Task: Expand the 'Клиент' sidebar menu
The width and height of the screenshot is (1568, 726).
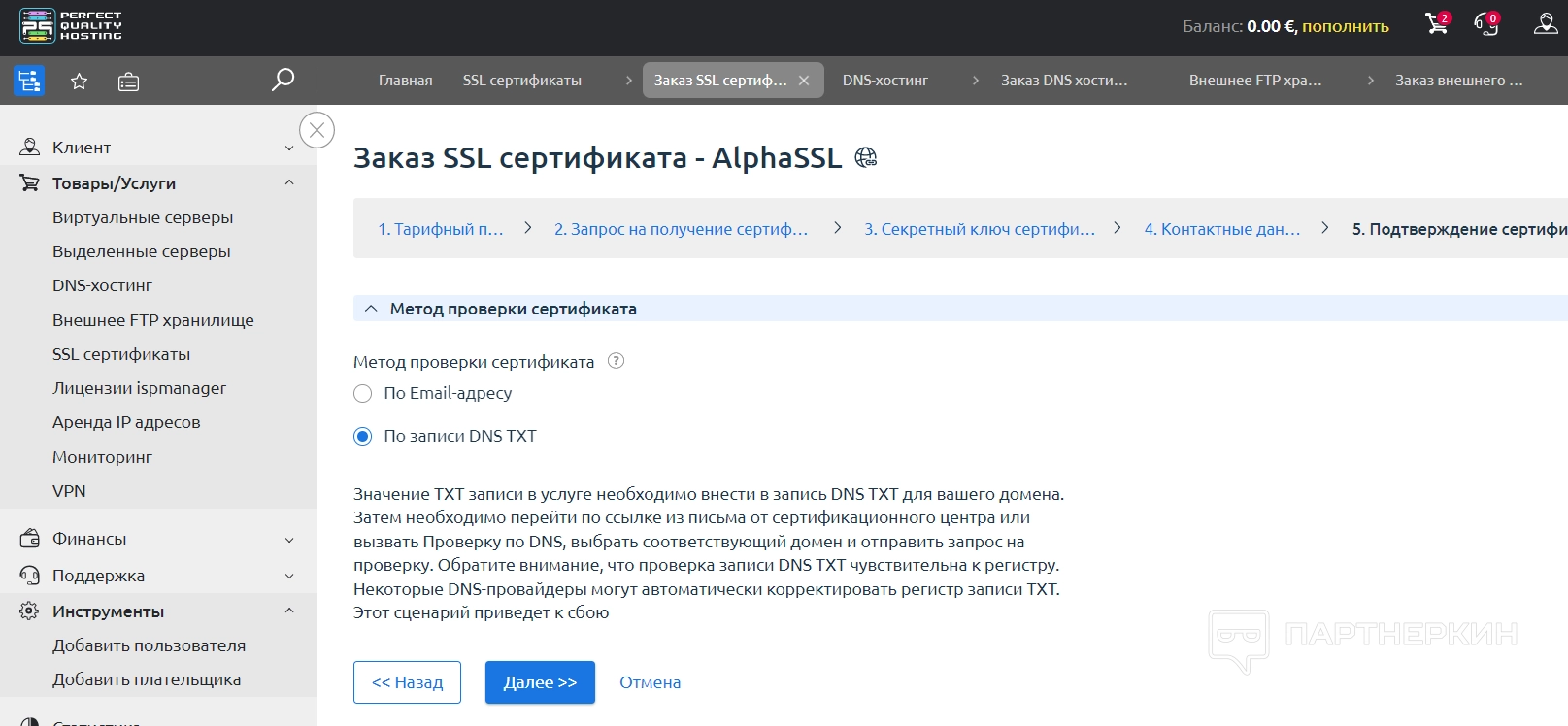Action: click(288, 148)
